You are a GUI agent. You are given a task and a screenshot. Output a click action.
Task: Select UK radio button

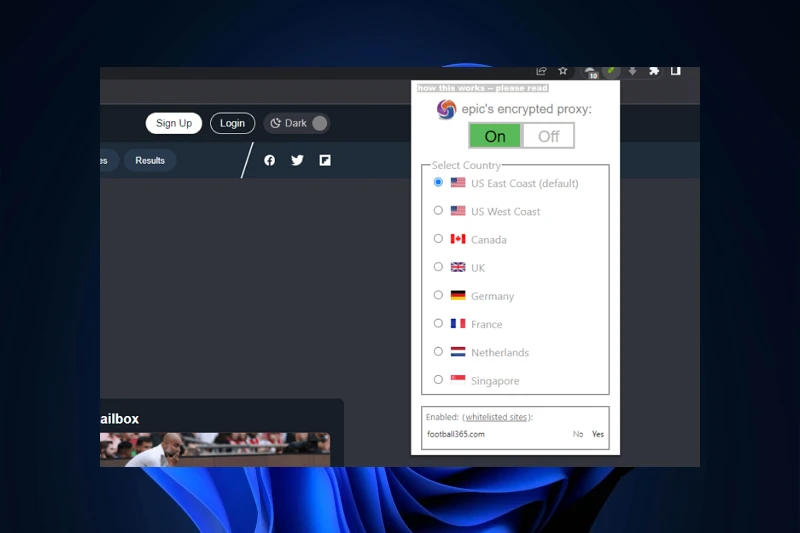pos(438,267)
